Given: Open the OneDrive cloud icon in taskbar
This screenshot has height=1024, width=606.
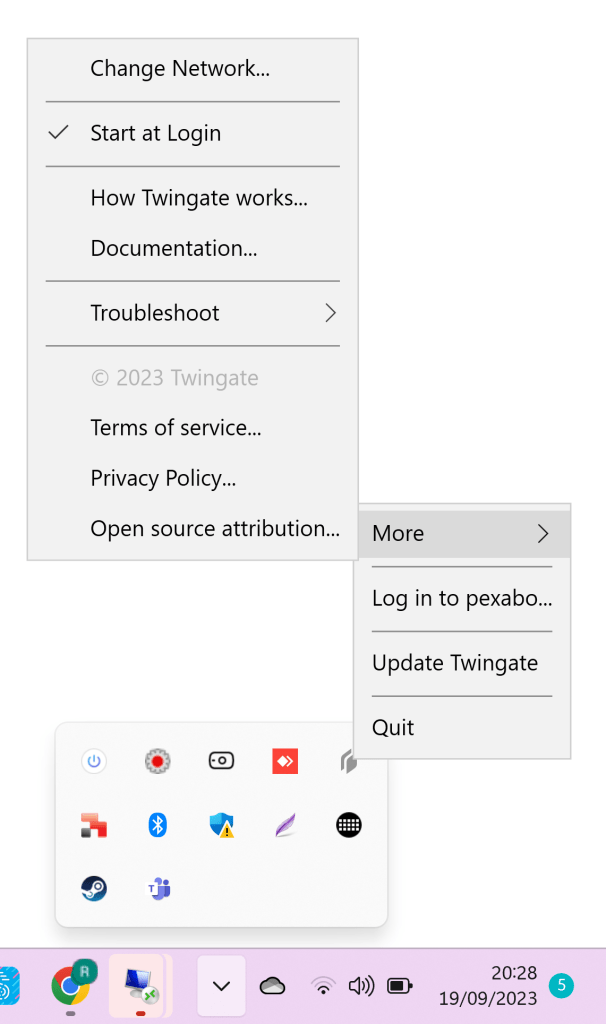Looking at the screenshot, I should click(272, 986).
